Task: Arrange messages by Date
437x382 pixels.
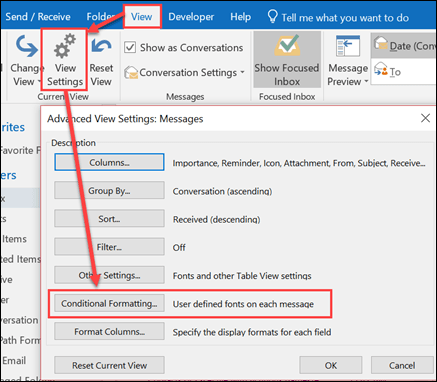Action: click(404, 46)
